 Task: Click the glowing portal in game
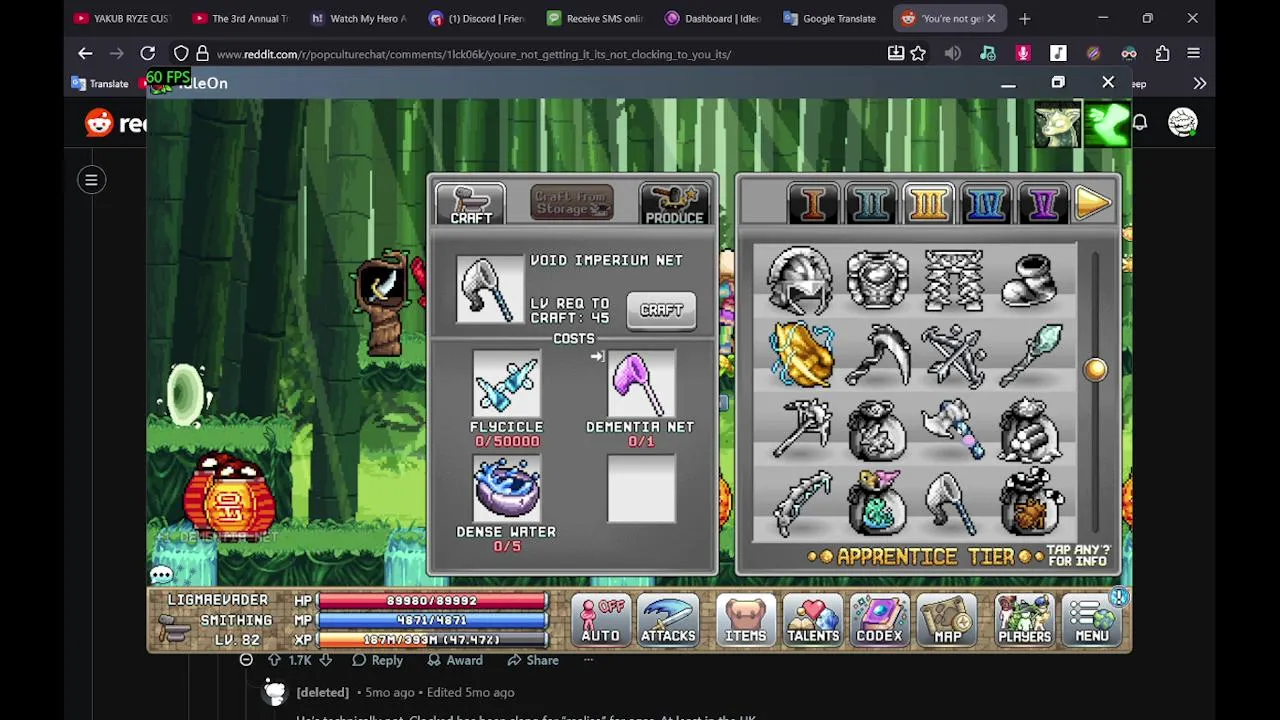point(184,395)
